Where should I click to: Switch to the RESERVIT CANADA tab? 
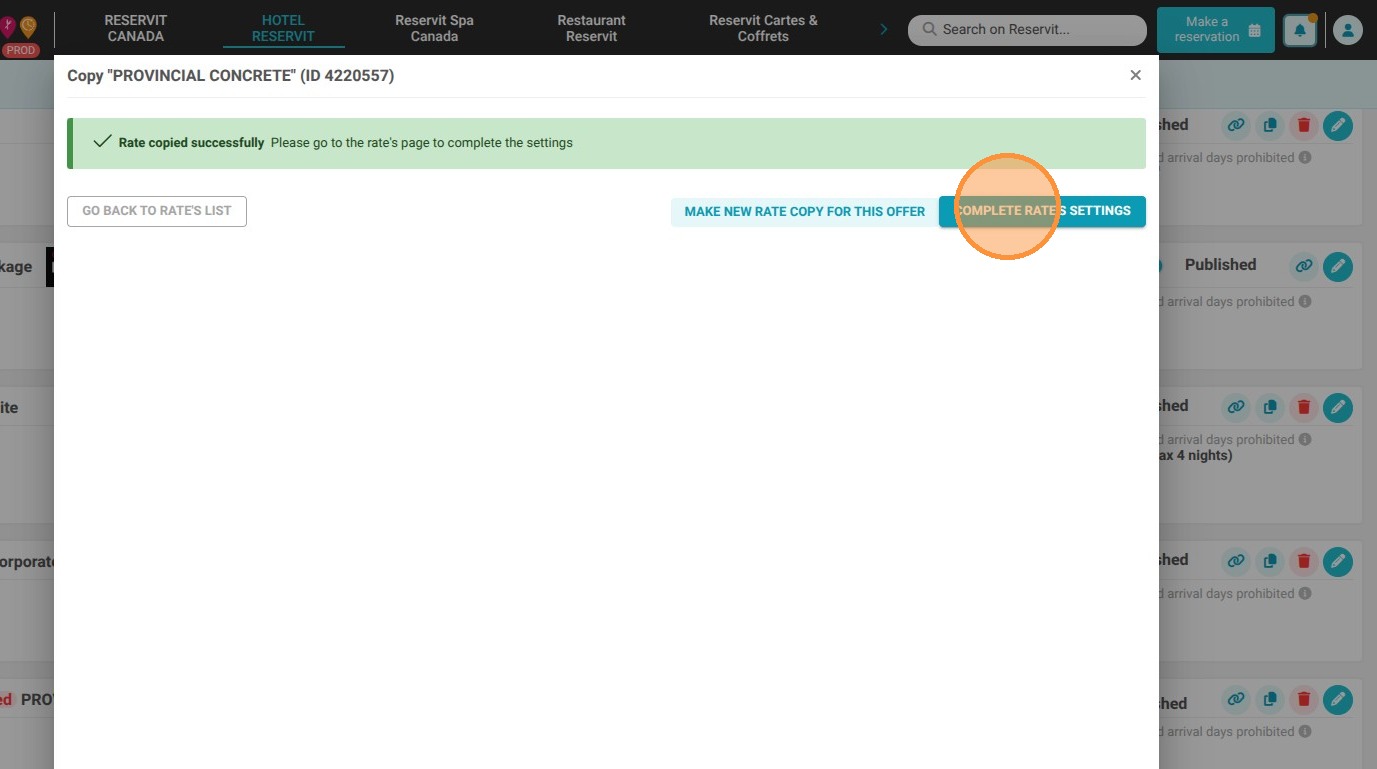tap(135, 28)
